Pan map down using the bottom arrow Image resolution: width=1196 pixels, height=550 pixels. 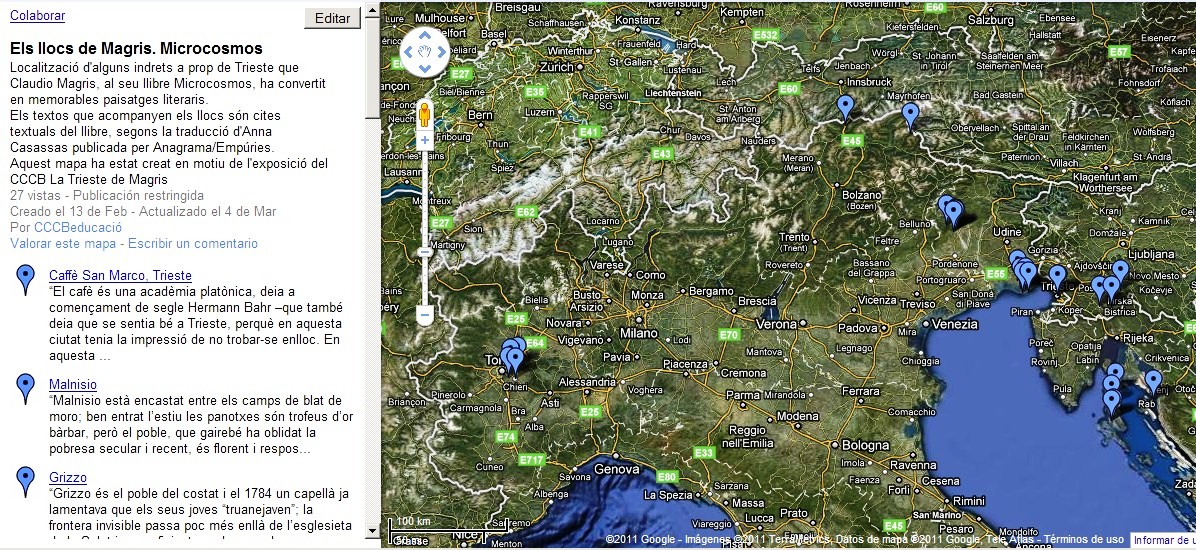424,68
